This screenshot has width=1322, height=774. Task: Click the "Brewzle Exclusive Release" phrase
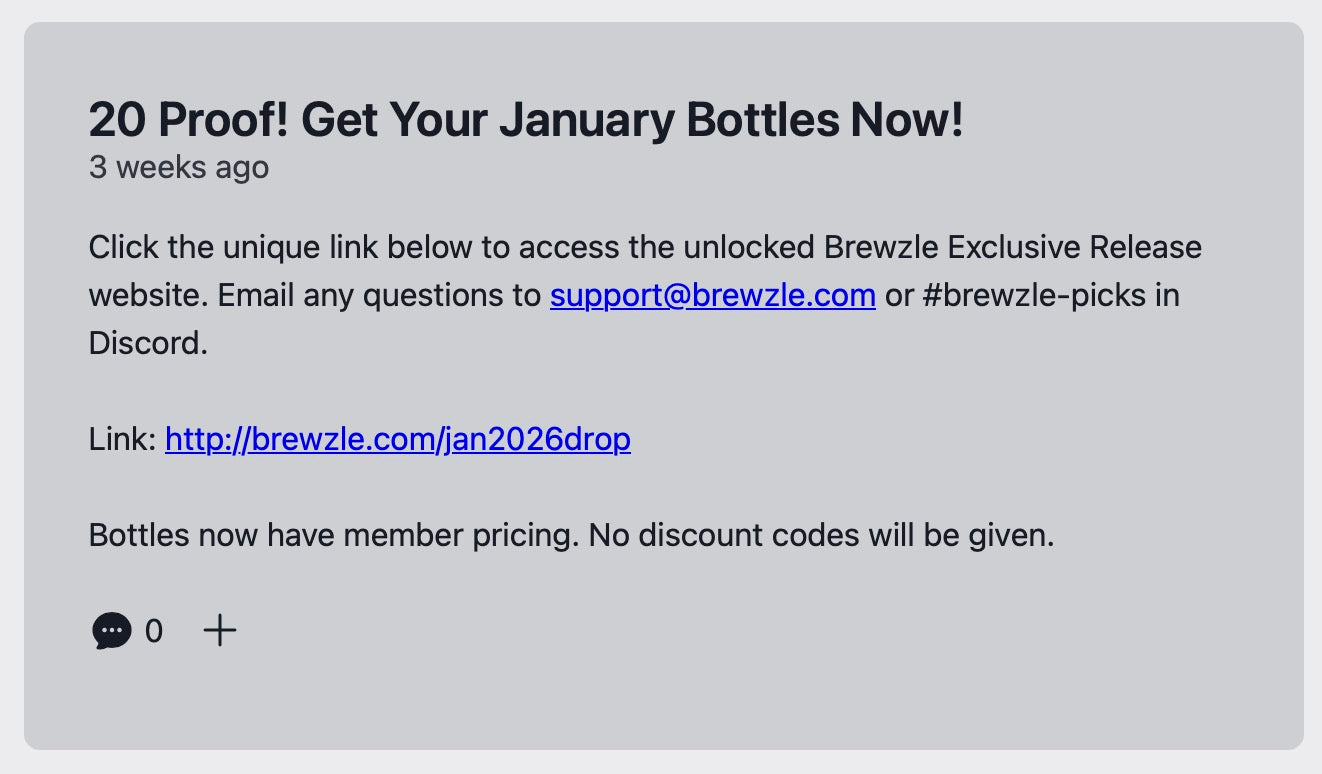coord(1012,247)
